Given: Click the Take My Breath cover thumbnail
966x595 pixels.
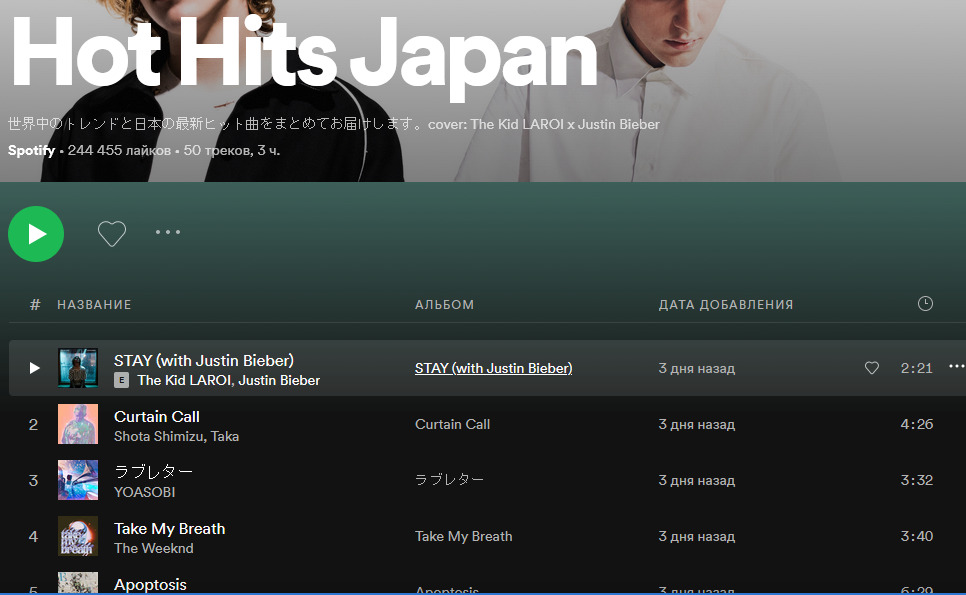Looking at the screenshot, I should 78,536.
